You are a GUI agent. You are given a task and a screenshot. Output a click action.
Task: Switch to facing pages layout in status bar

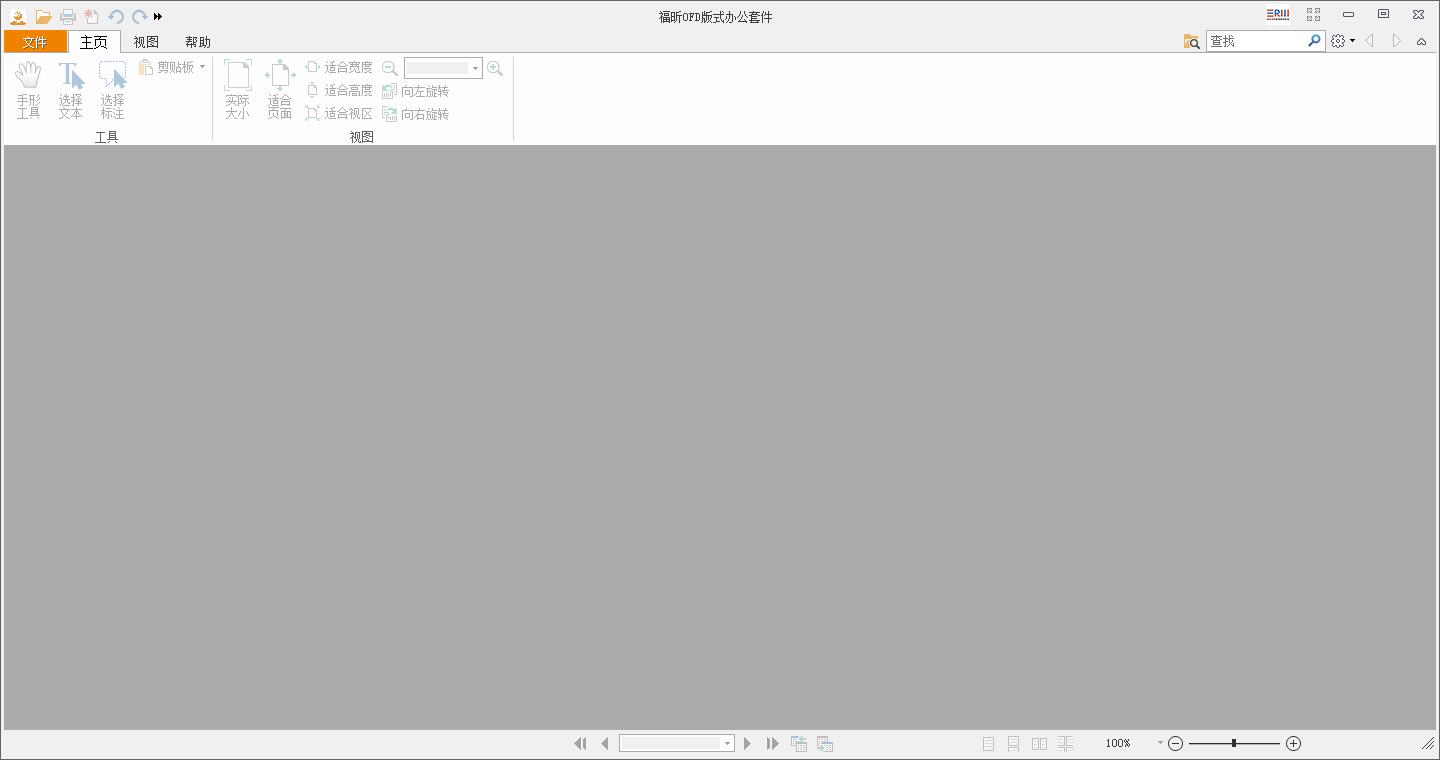coord(1039,743)
